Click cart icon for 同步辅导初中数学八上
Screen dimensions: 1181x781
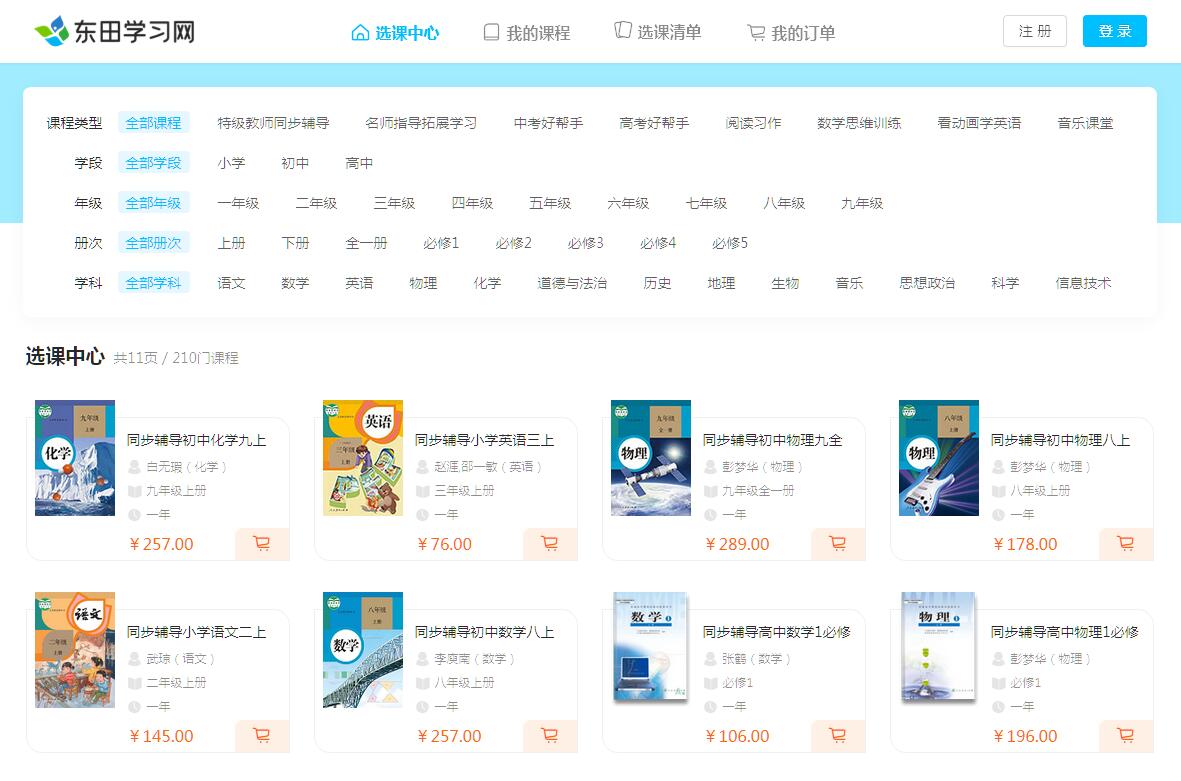coord(550,736)
